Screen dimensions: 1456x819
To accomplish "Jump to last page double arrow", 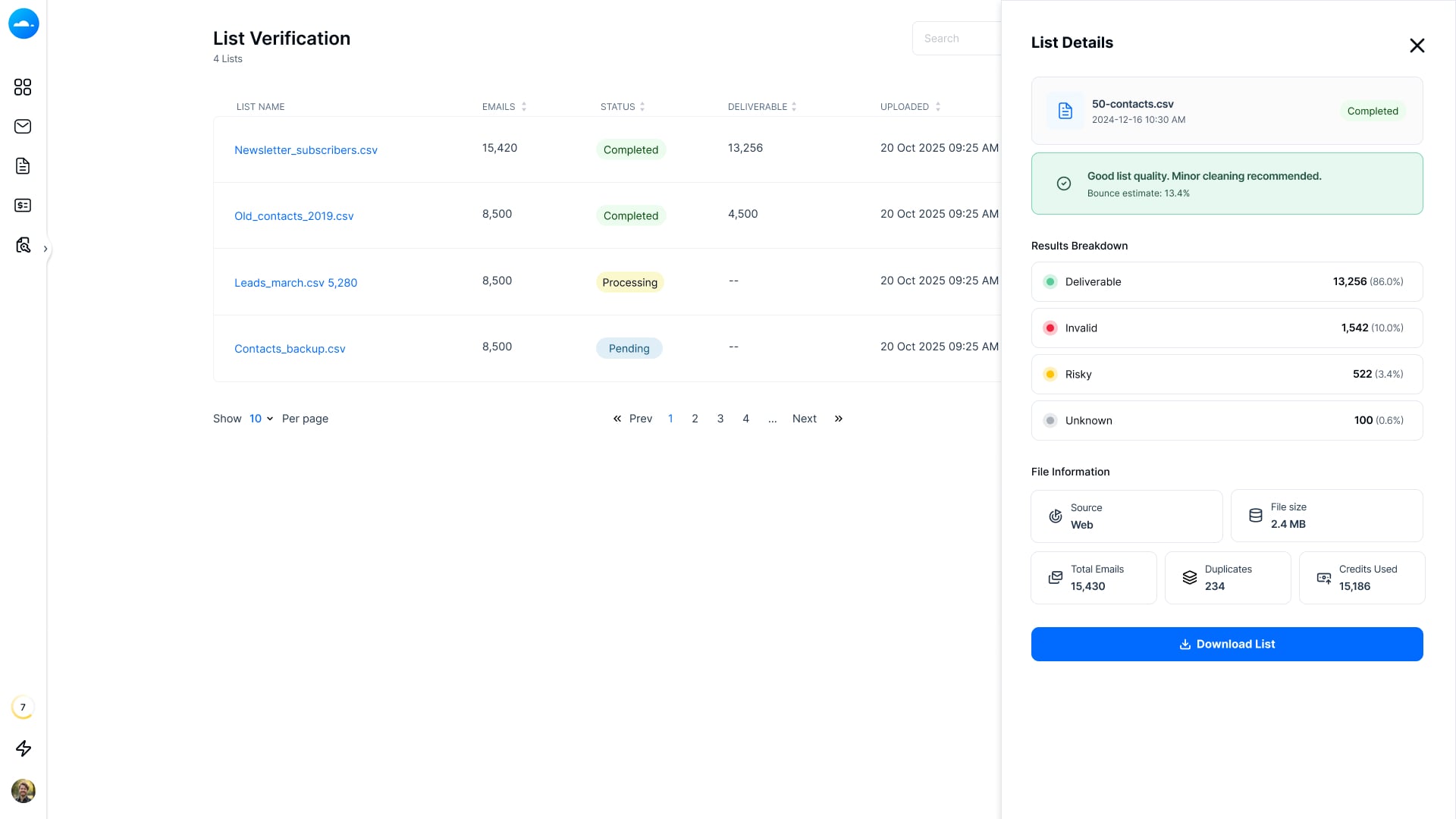I will coord(838,419).
